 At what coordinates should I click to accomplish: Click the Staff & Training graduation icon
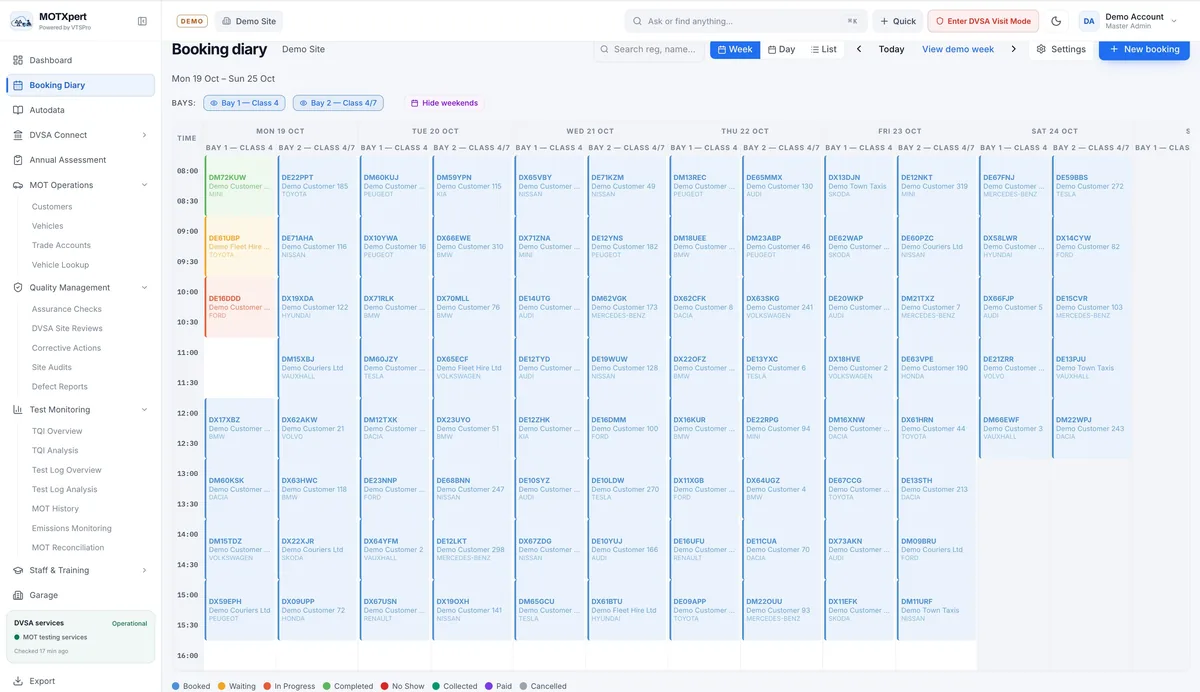18,570
